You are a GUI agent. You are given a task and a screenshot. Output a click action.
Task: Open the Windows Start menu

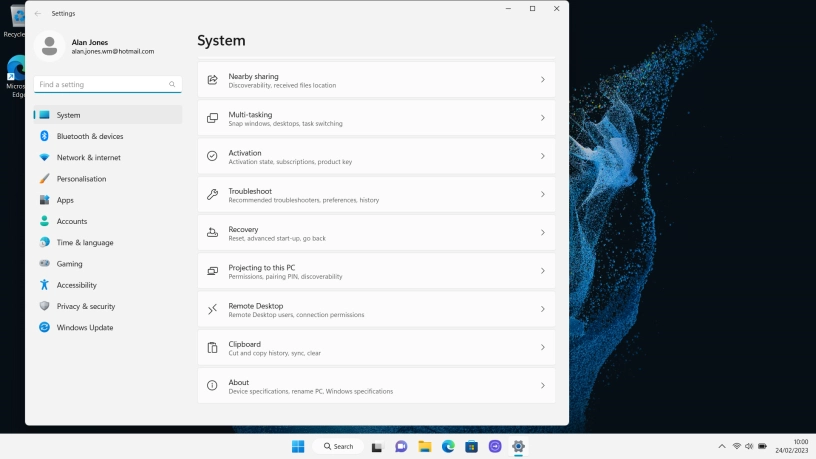pos(297,446)
